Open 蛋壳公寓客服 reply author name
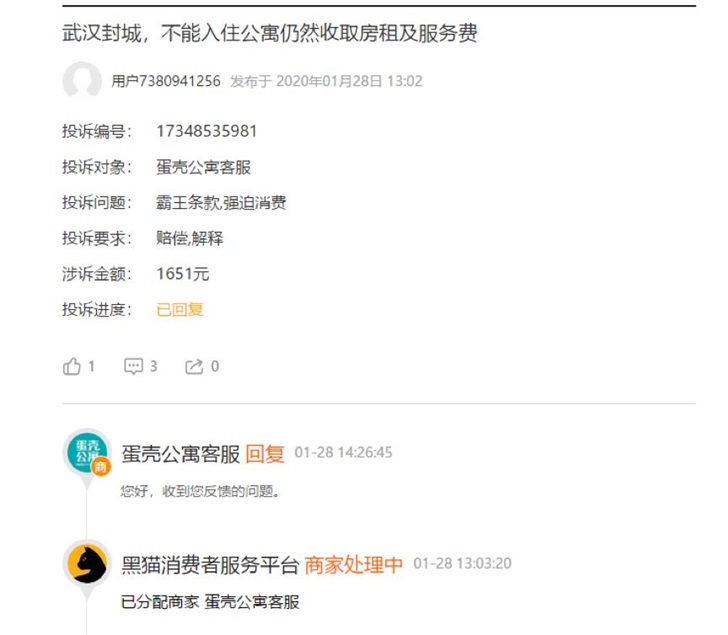This screenshot has height=635, width=728. [x=181, y=454]
